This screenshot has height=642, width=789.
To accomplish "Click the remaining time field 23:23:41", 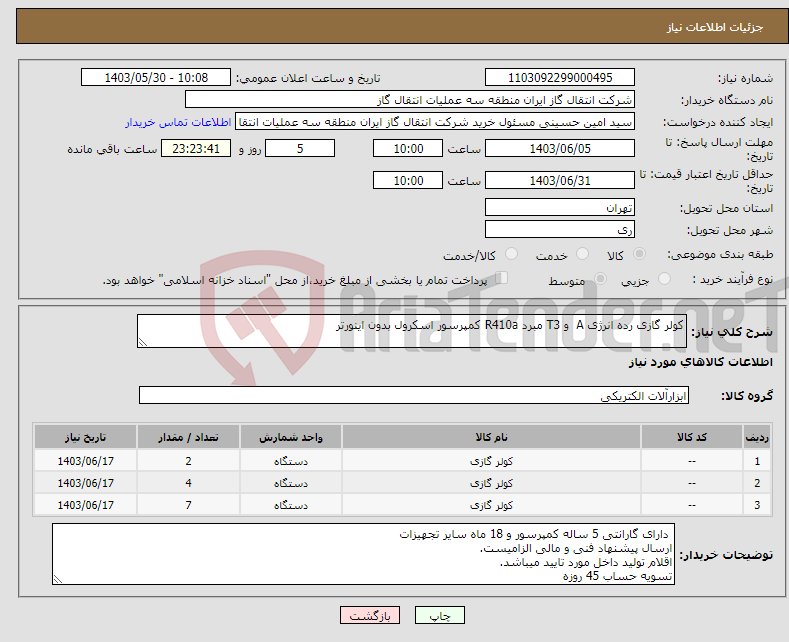I will click(x=196, y=148).
